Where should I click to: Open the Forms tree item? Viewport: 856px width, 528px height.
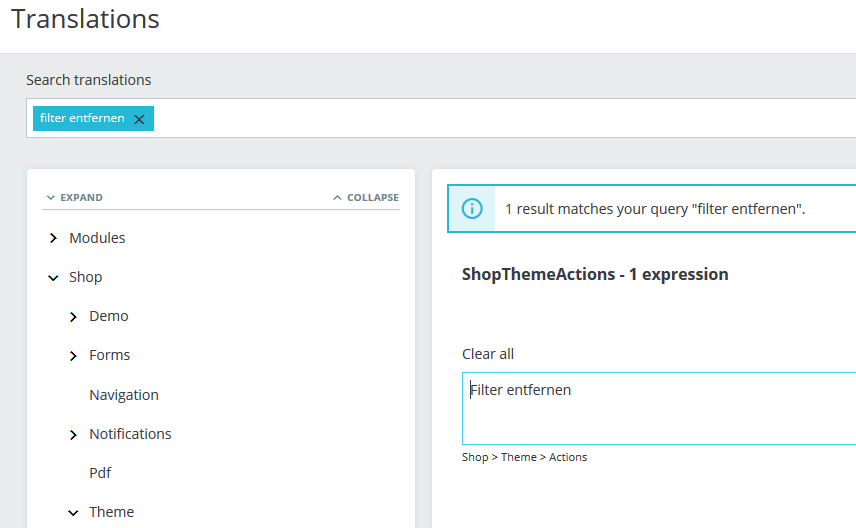point(110,355)
